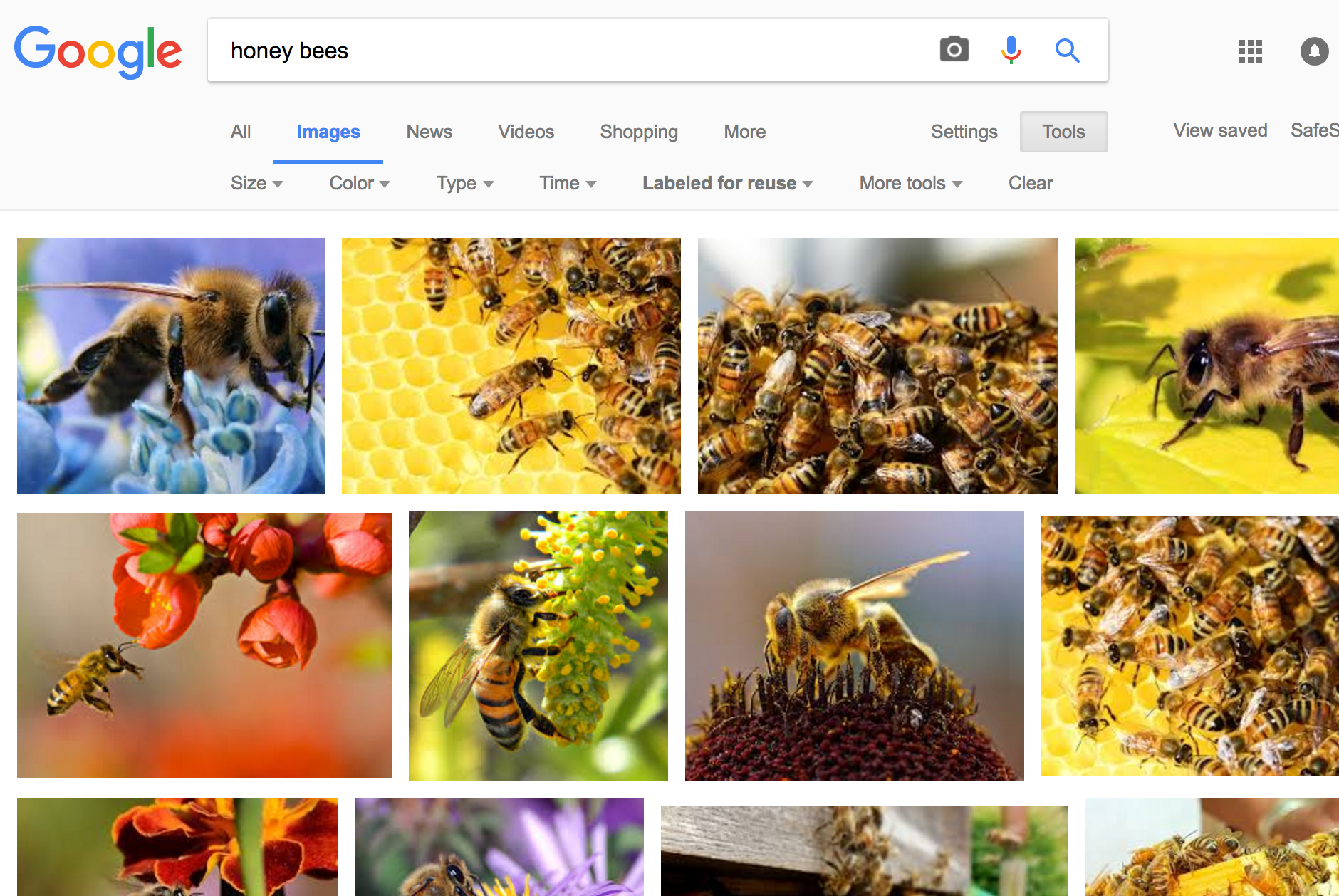Clear the applied search filters
Screen dimensions: 1339x896
click(1030, 183)
